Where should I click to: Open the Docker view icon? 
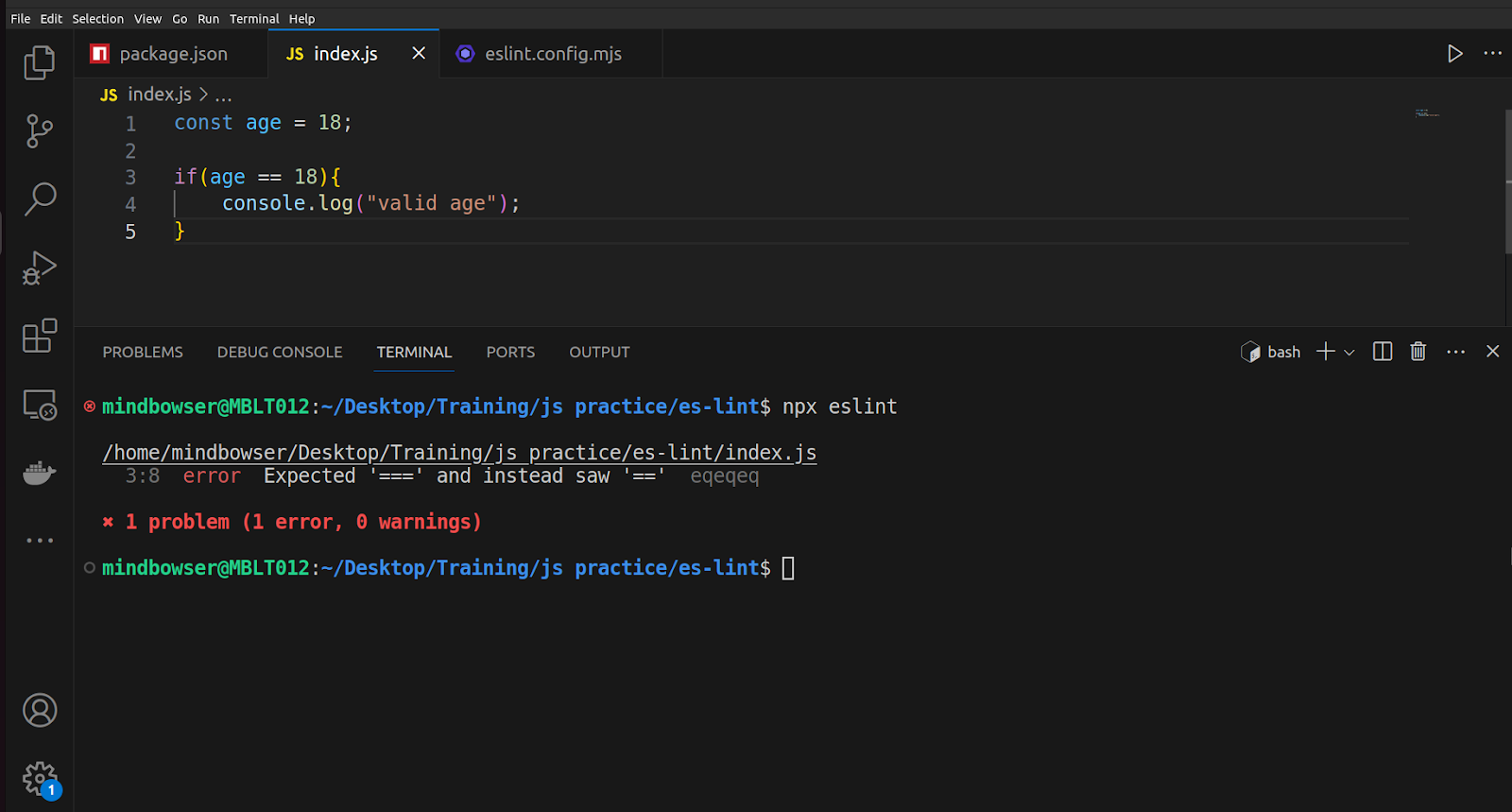click(40, 473)
